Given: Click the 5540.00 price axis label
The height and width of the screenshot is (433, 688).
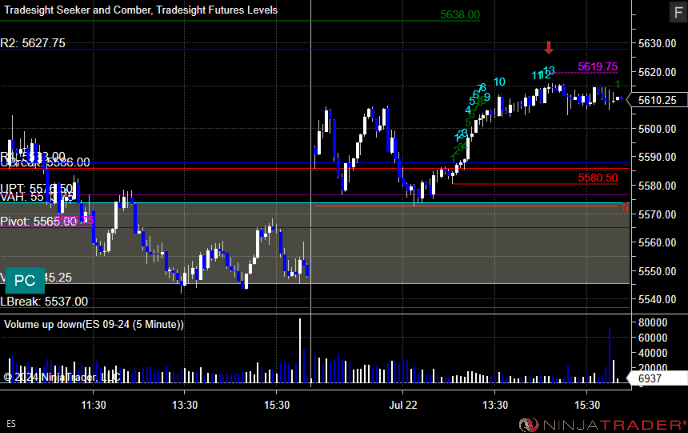Looking at the screenshot, I should coord(657,299).
